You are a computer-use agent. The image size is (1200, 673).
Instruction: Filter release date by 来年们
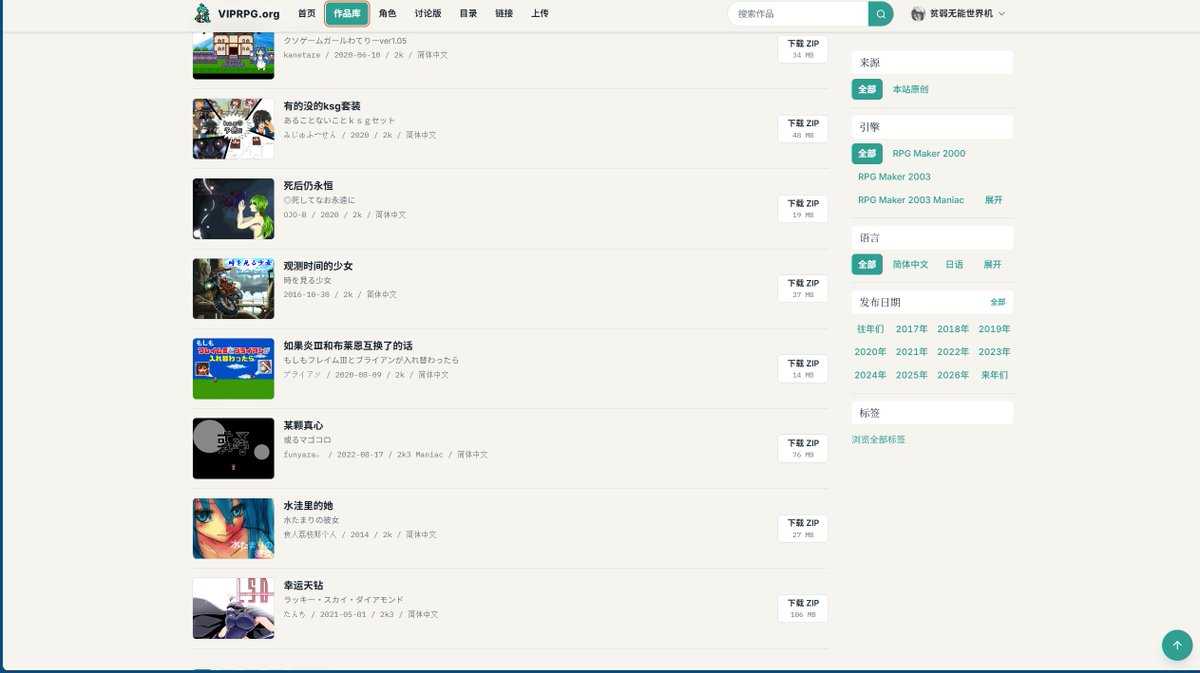(994, 375)
